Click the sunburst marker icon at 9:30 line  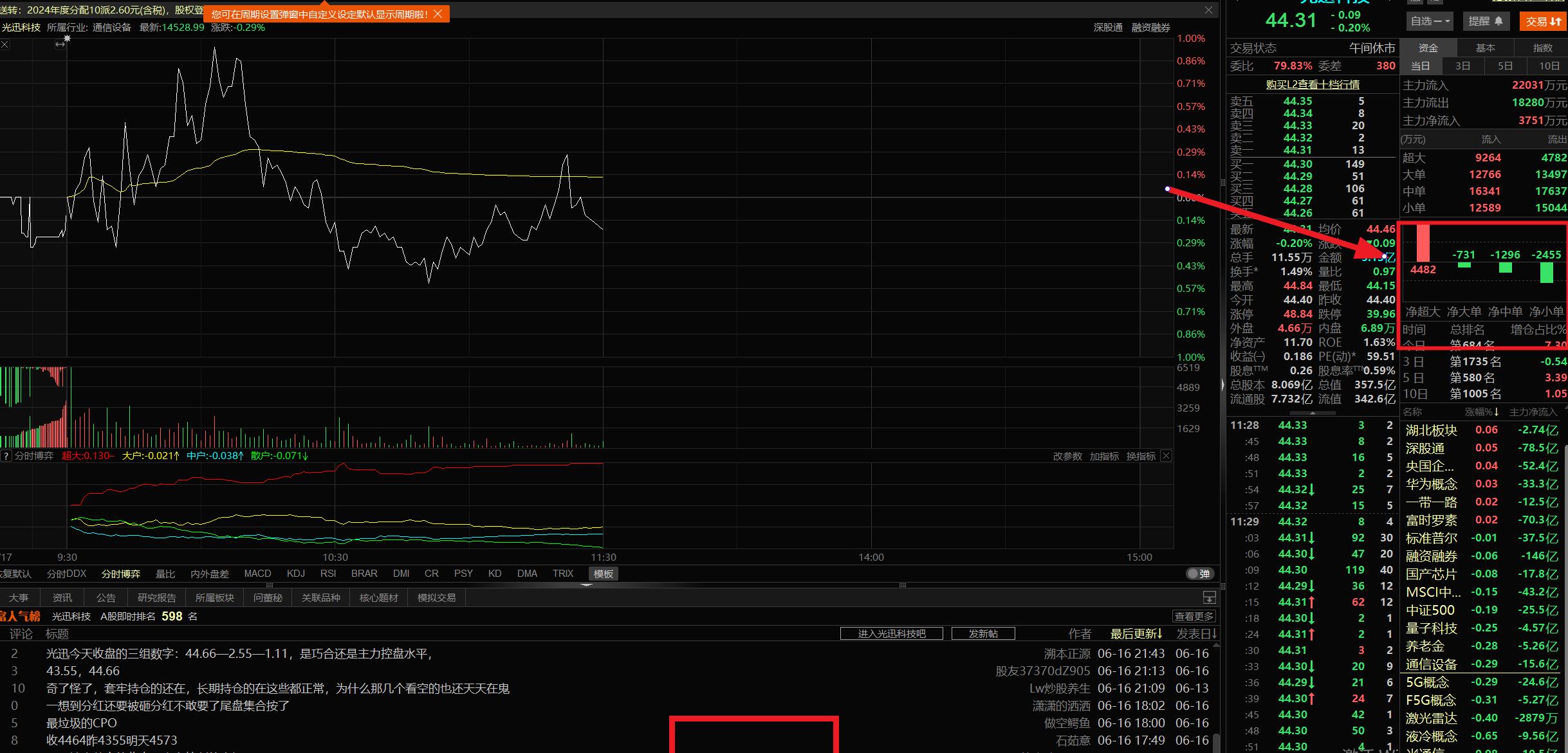[x=67, y=39]
